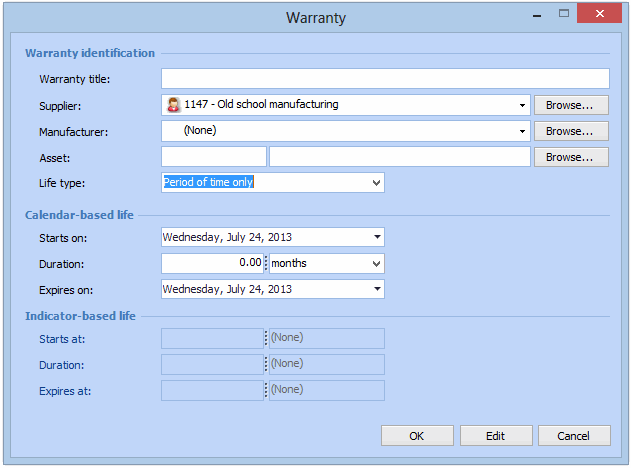The height and width of the screenshot is (468, 631).
Task: Browse for a supplier
Action: click(570, 105)
